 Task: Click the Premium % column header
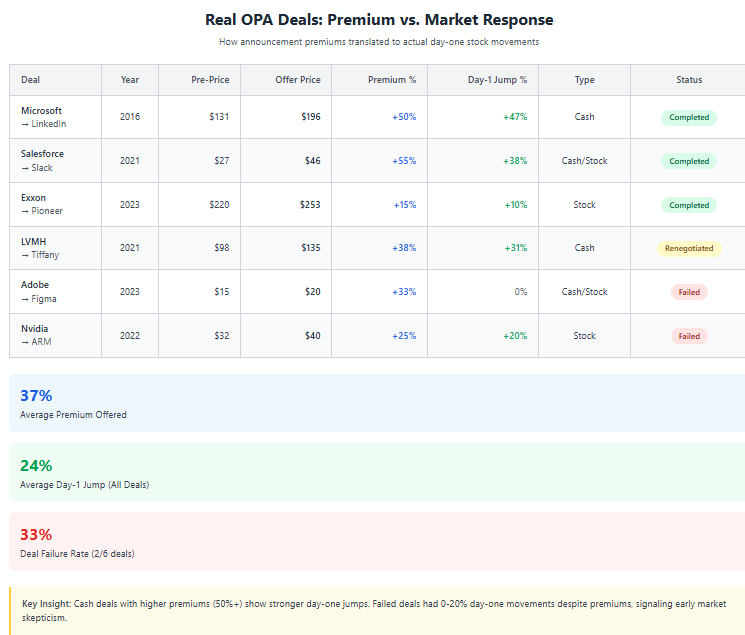[x=380, y=80]
